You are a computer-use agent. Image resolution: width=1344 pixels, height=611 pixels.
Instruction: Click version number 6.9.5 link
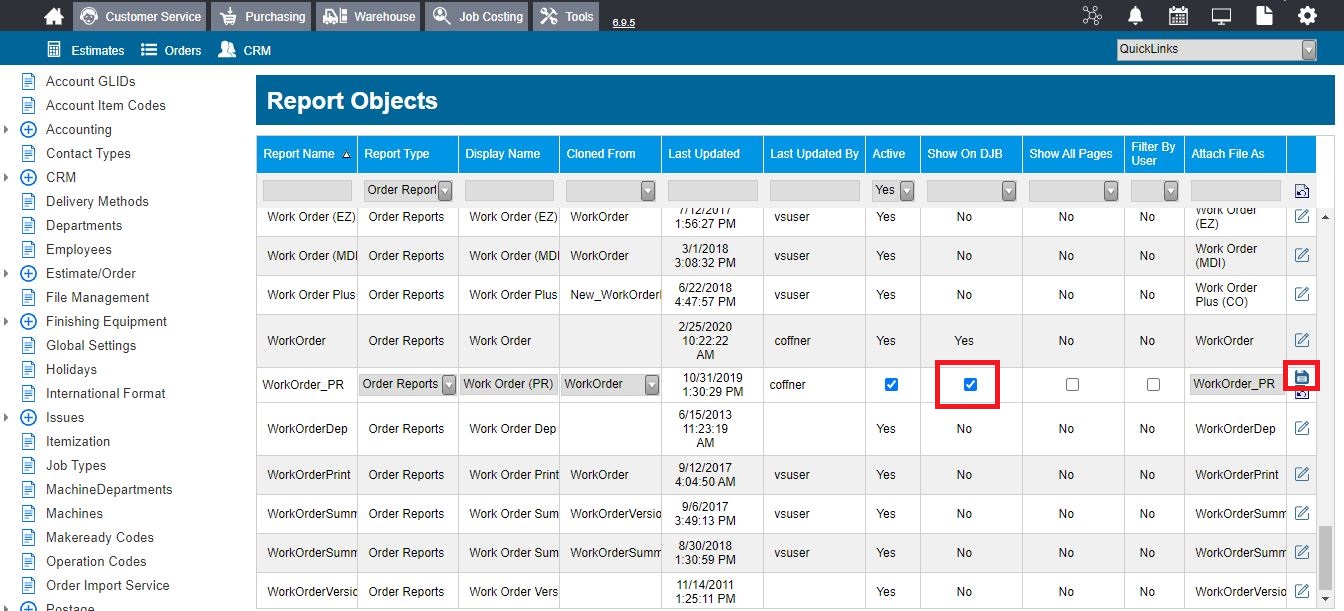click(x=624, y=22)
